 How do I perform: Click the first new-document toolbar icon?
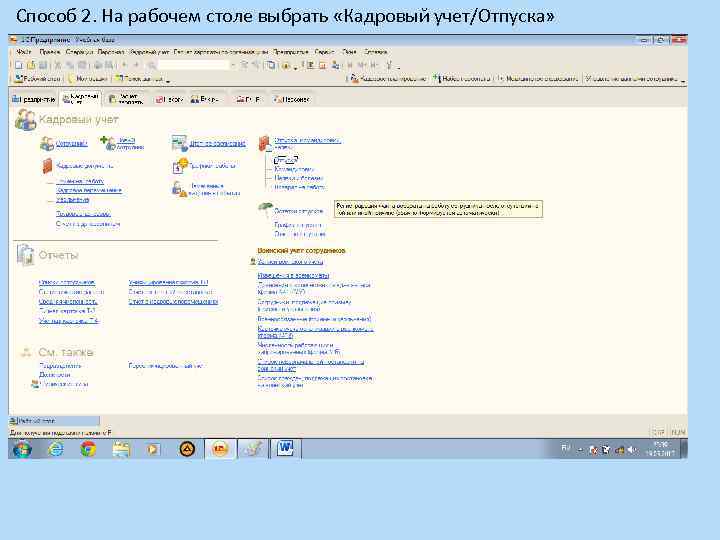tap(19, 65)
